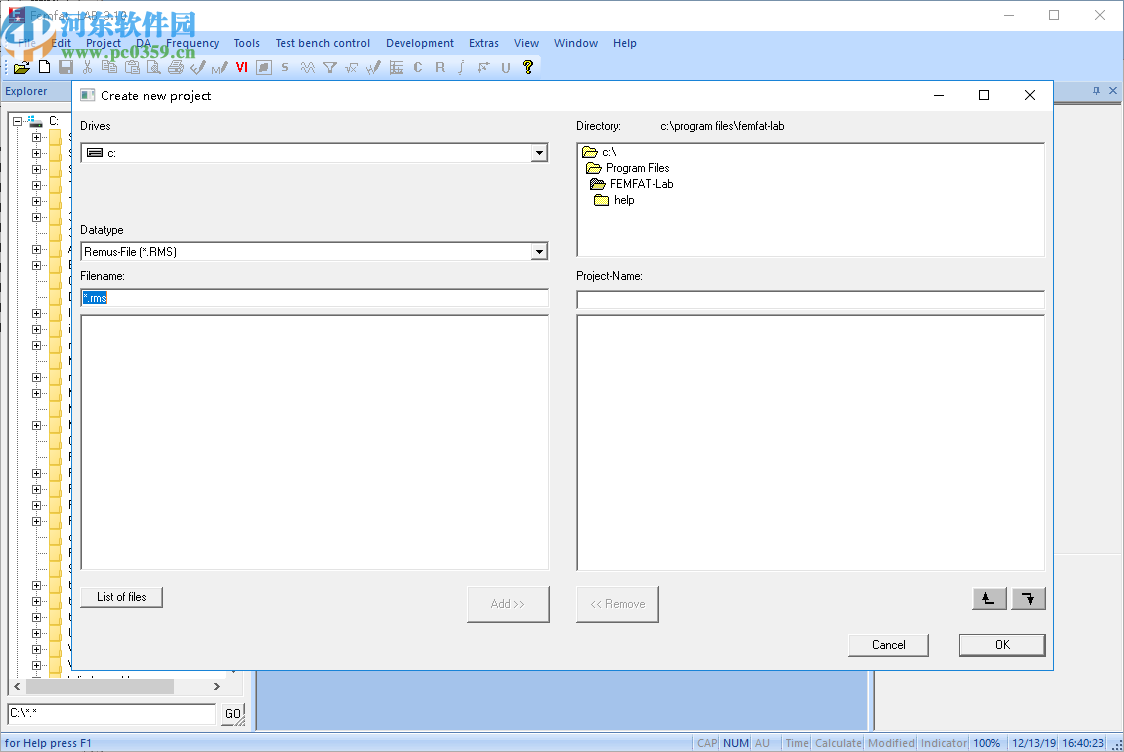The height and width of the screenshot is (752, 1124).
Task: Click the framed square toolbar icon
Action: tap(264, 67)
